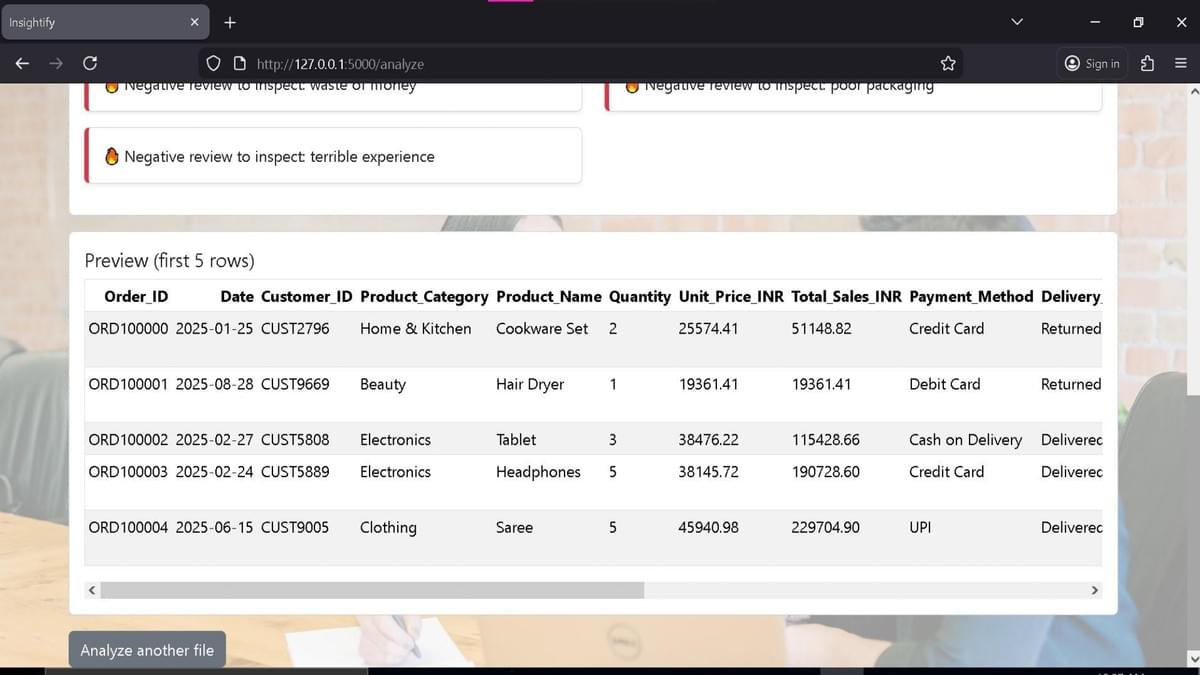
Task: Open the extensions puzzle icon
Action: pyautogui.click(x=1148, y=63)
